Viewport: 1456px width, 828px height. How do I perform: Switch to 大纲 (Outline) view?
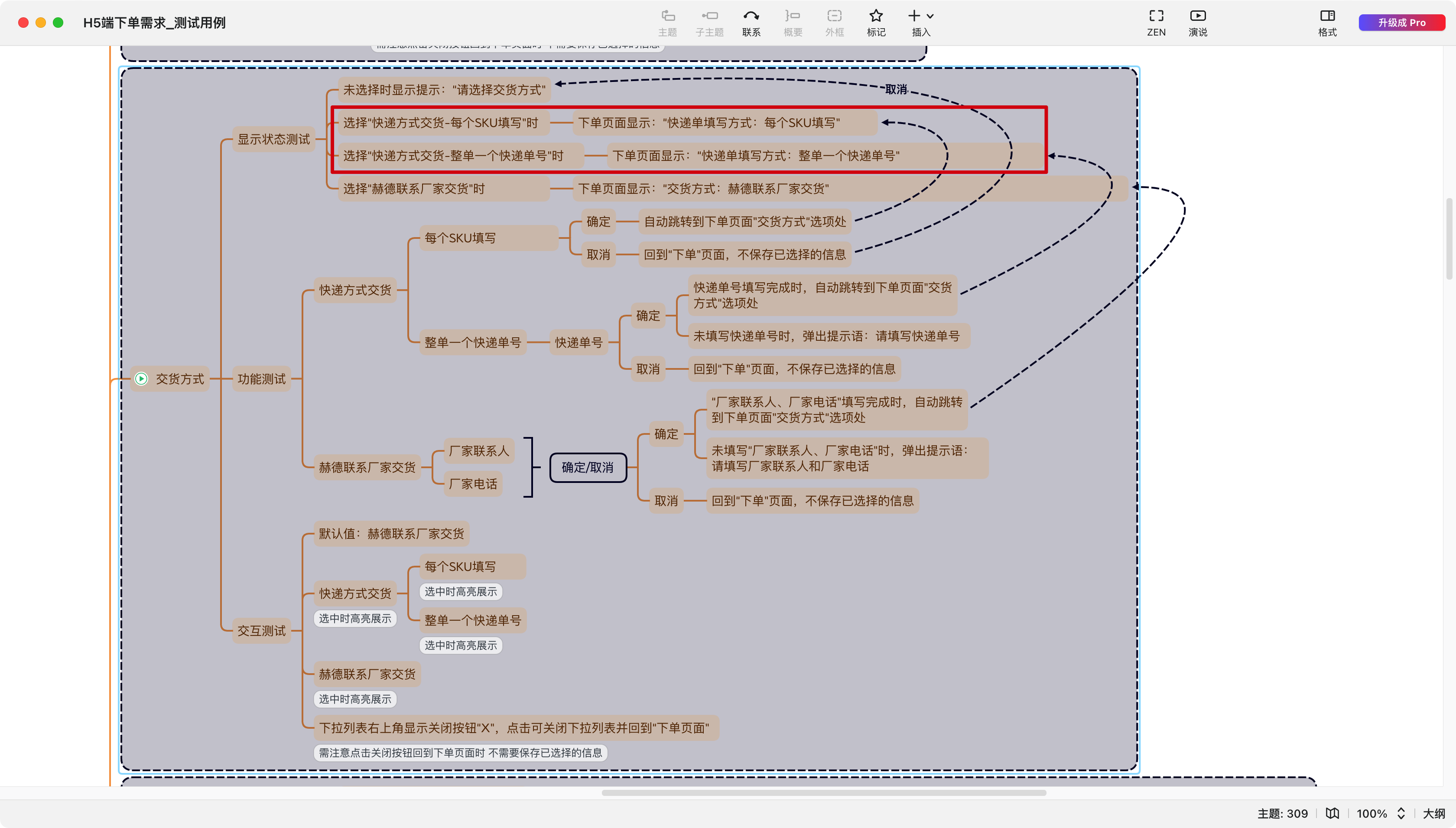click(1433, 813)
